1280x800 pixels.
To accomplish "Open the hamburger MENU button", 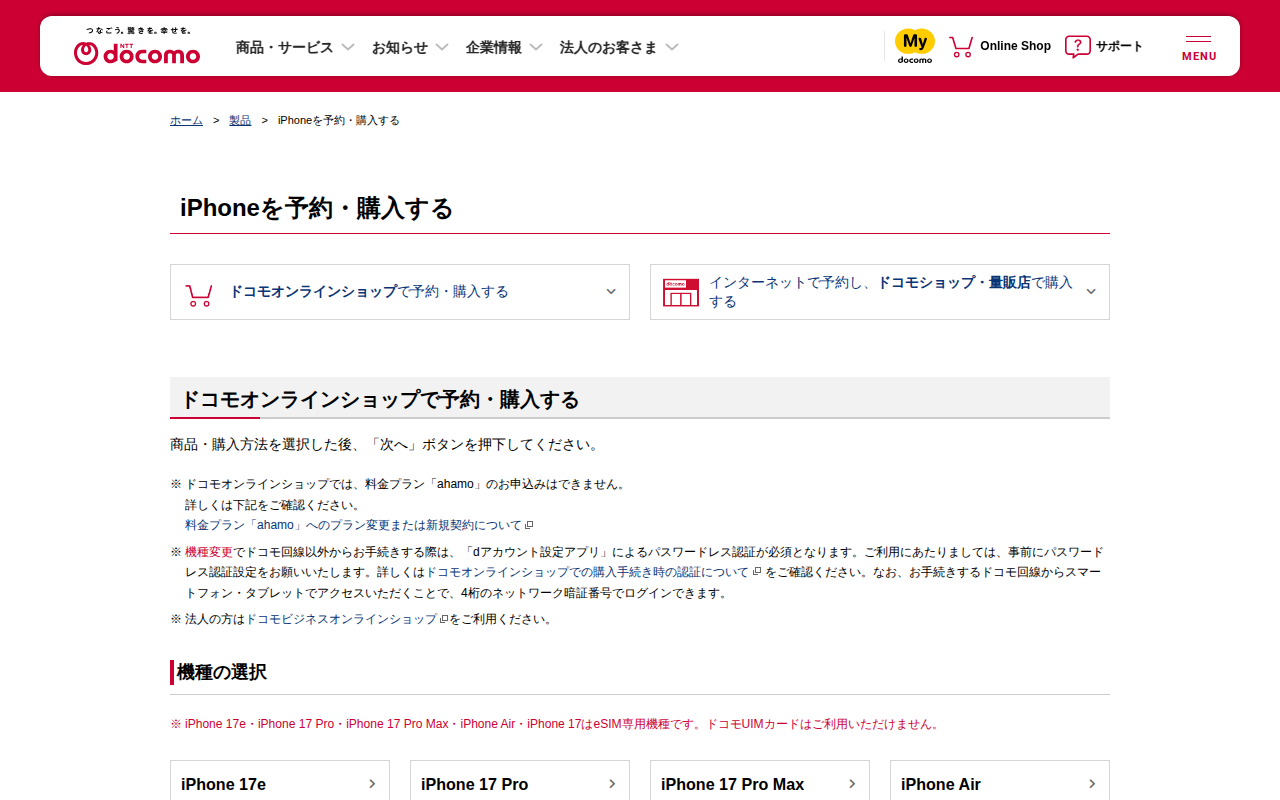I will point(1199,48).
